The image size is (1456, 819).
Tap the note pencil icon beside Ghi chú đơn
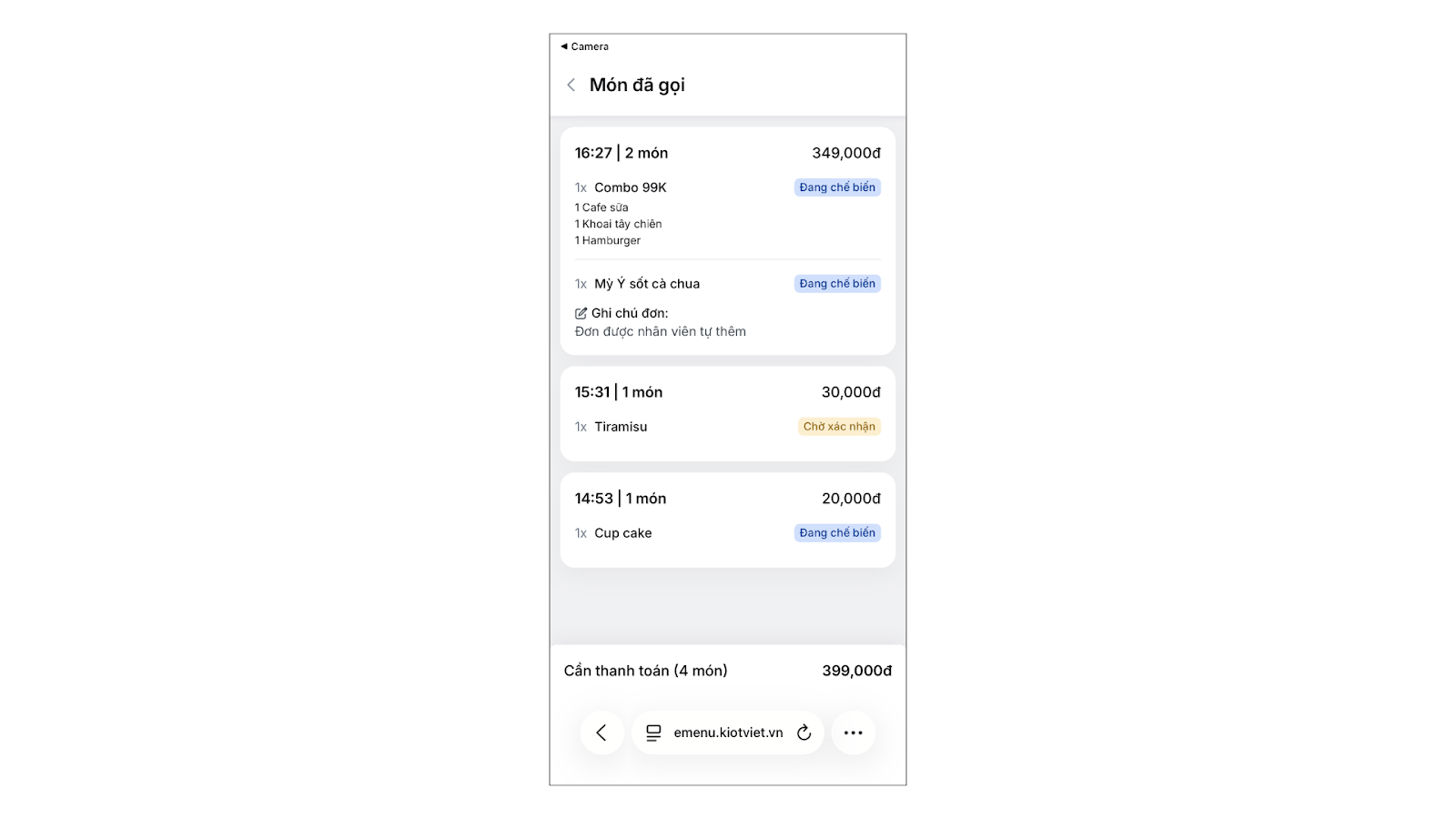581,313
